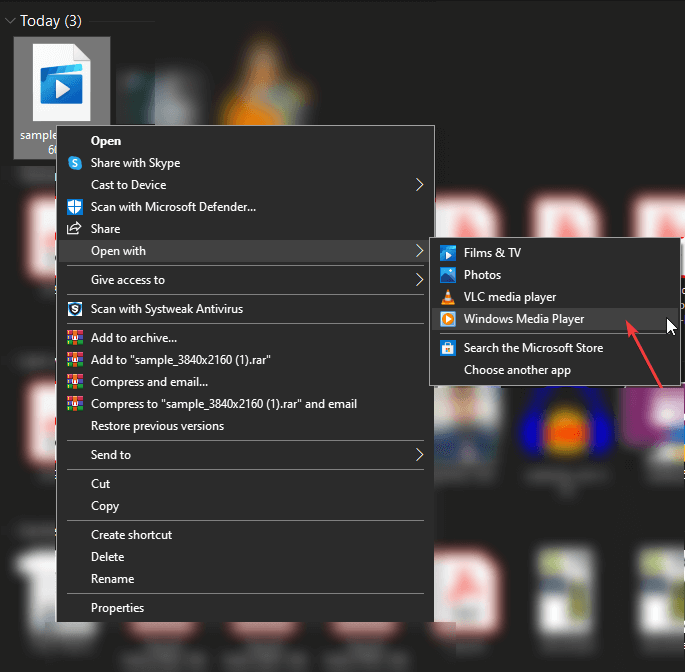Screen dimensions: 685x672
Task: Click the Skype icon in context menu
Action: [x=75, y=163]
